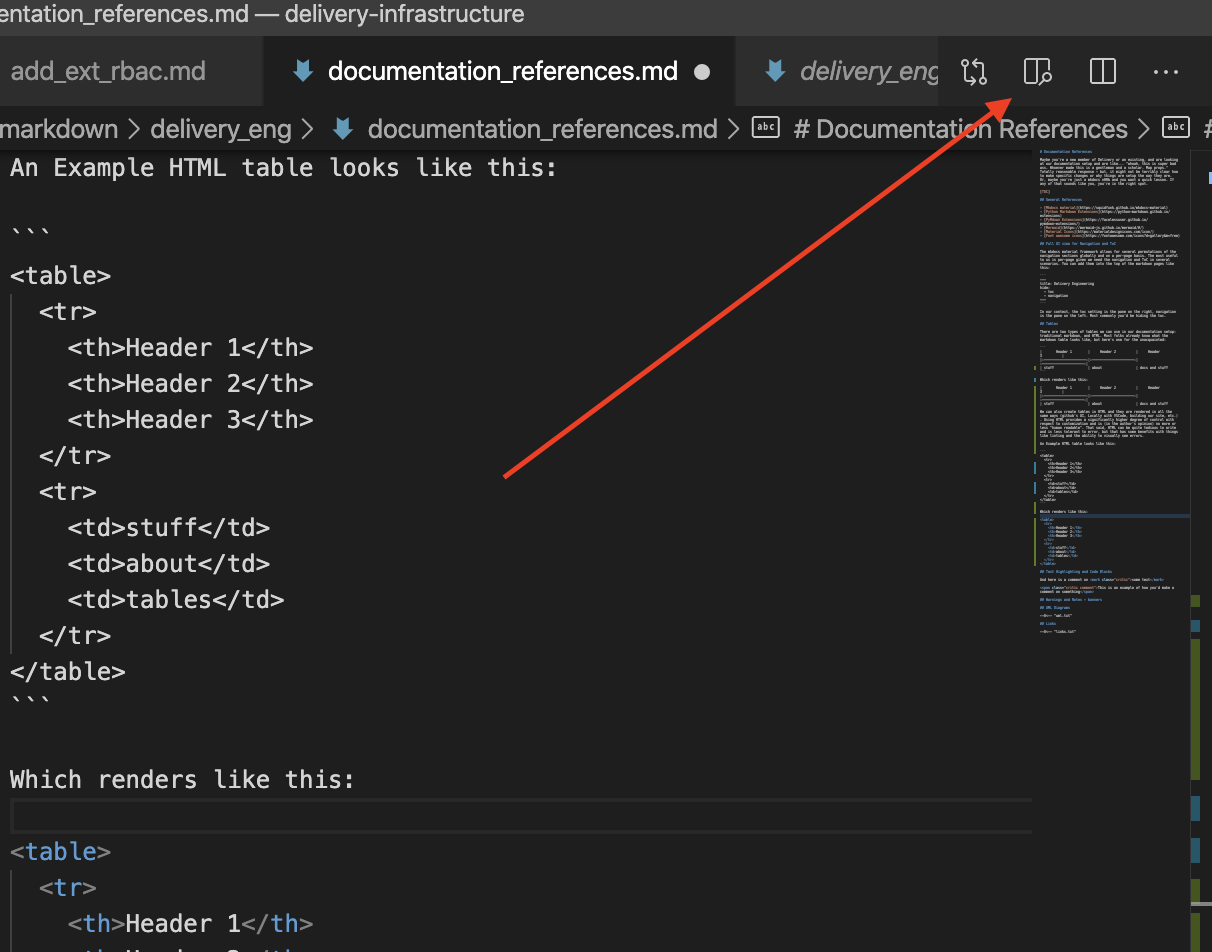The image size is (1212, 952).
Task: Click the '<td>tables</td>' line
Action: (176, 600)
